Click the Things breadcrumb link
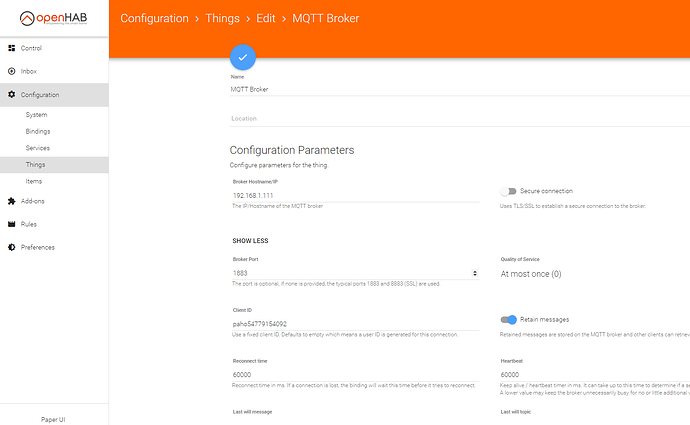 [x=221, y=19]
